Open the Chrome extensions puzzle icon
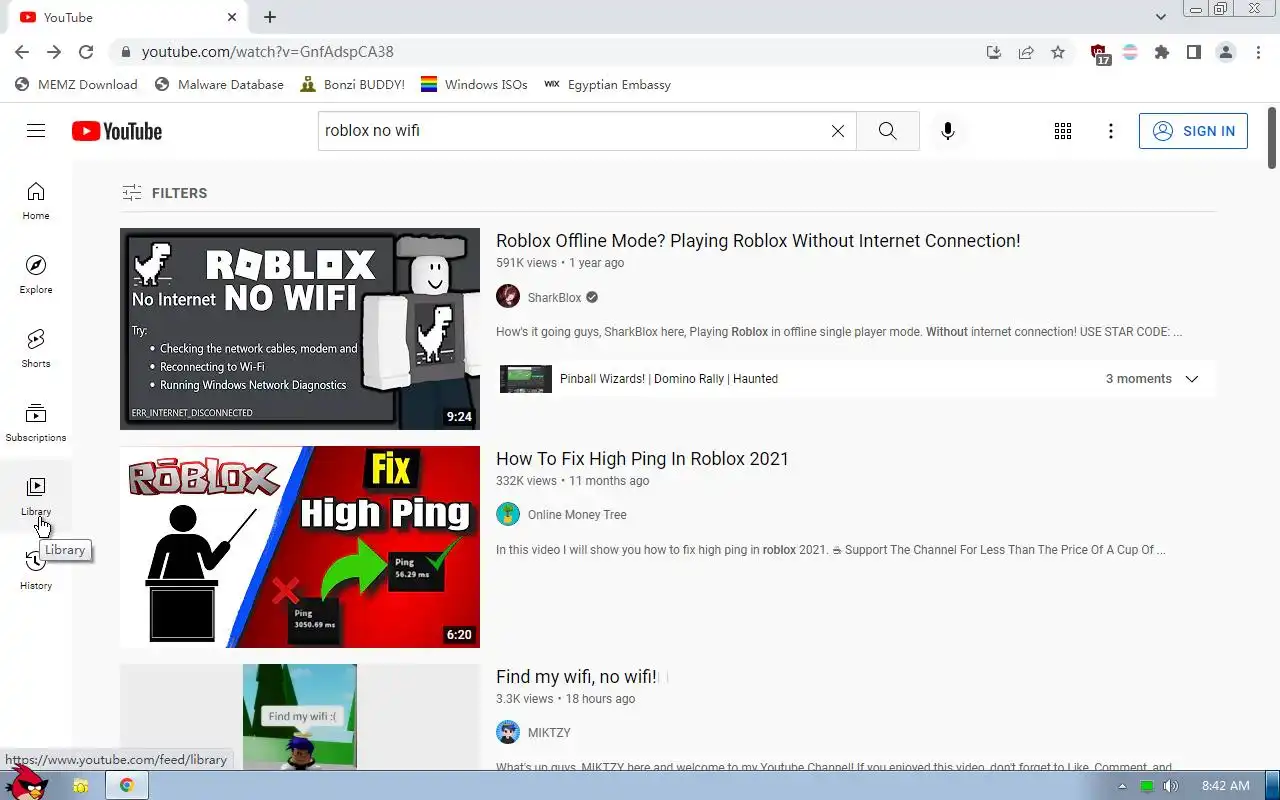 coord(1162,52)
